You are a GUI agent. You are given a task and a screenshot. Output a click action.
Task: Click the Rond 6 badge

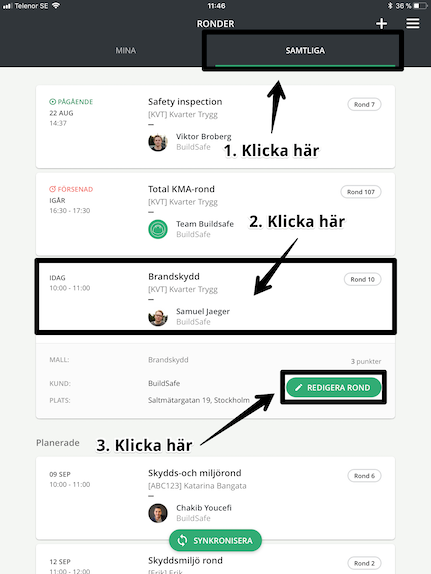pyautogui.click(x=364, y=476)
